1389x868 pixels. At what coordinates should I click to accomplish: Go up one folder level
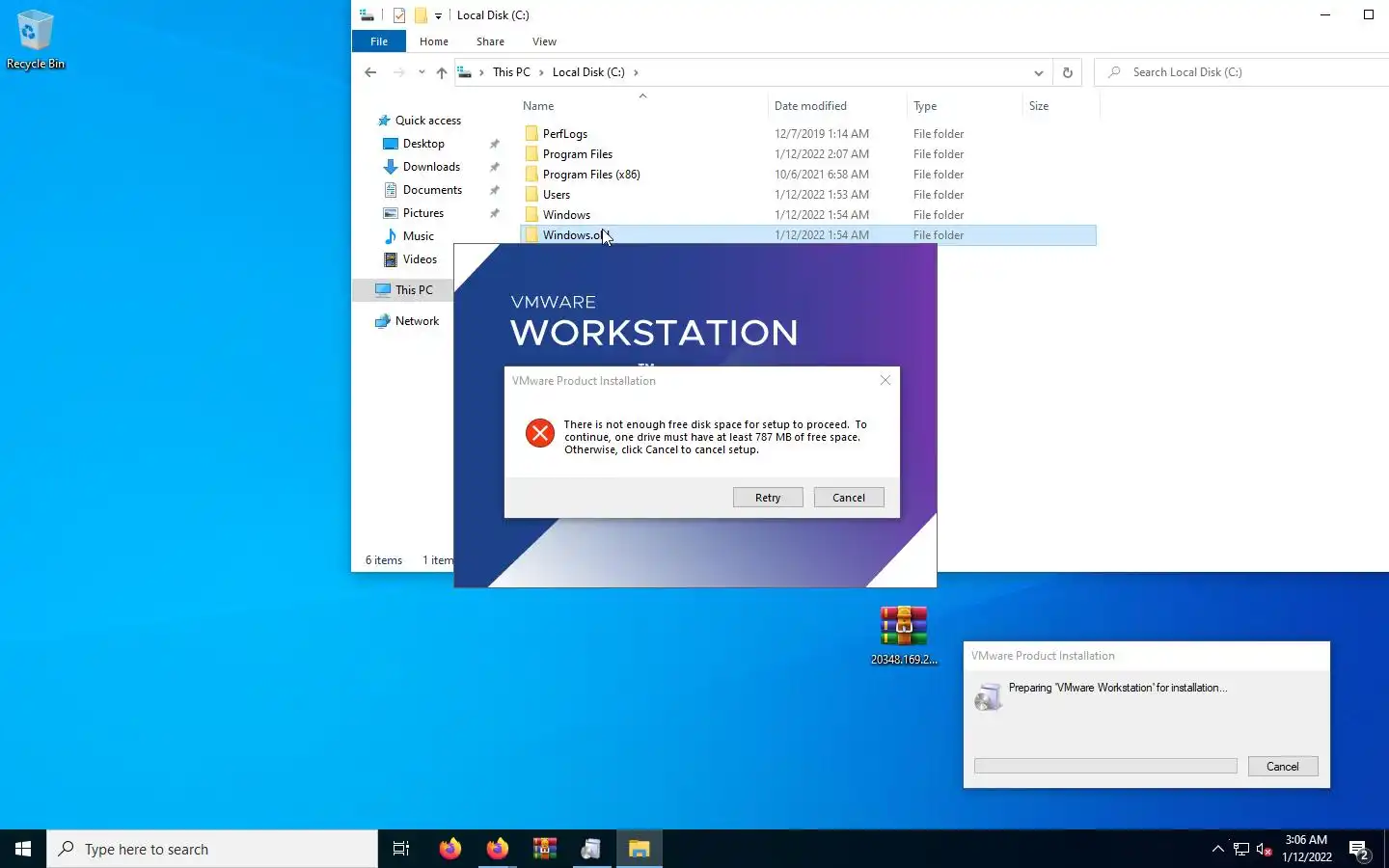pos(442,72)
